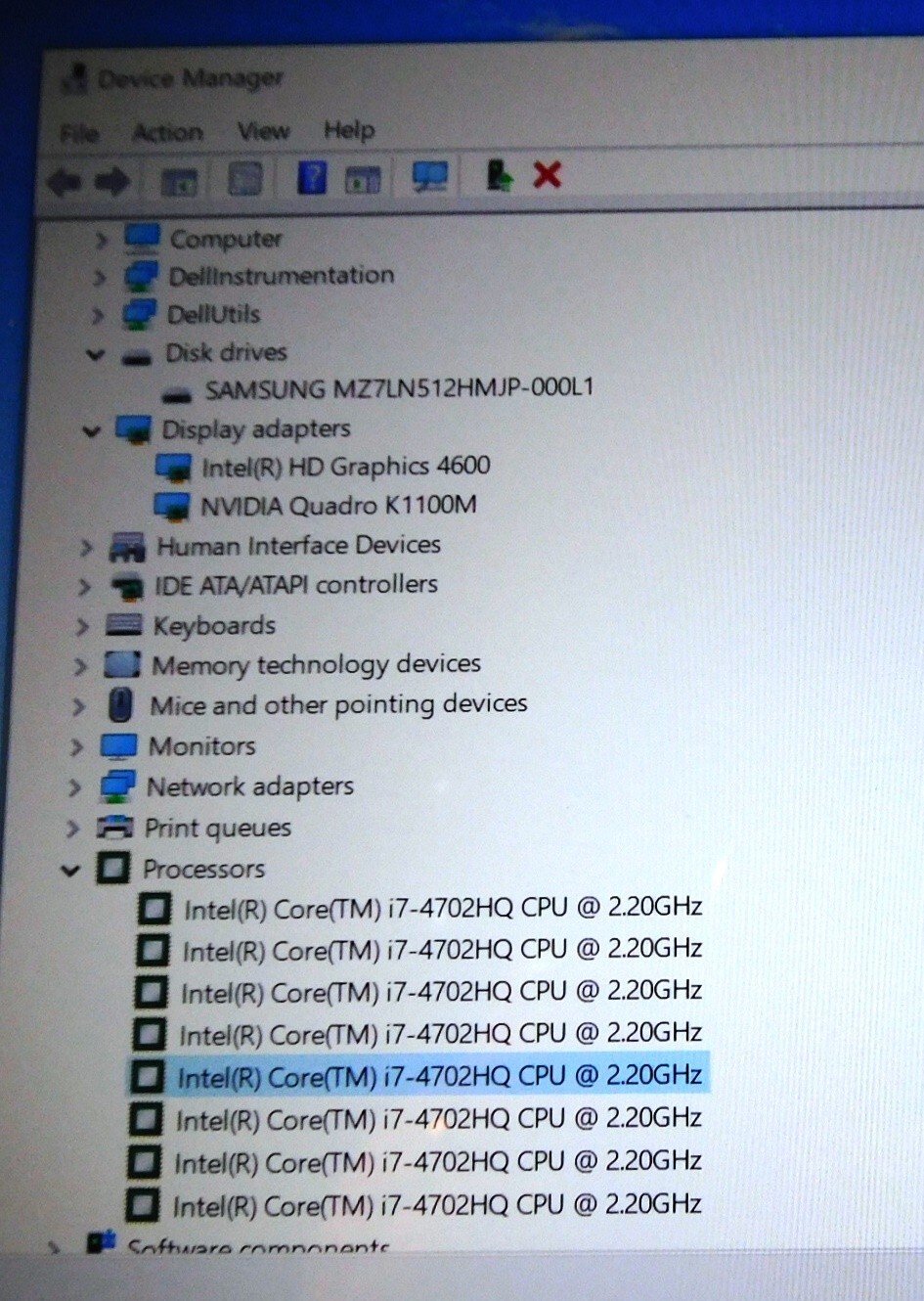
Task: Expand the Network adapters node
Action: click(74, 787)
